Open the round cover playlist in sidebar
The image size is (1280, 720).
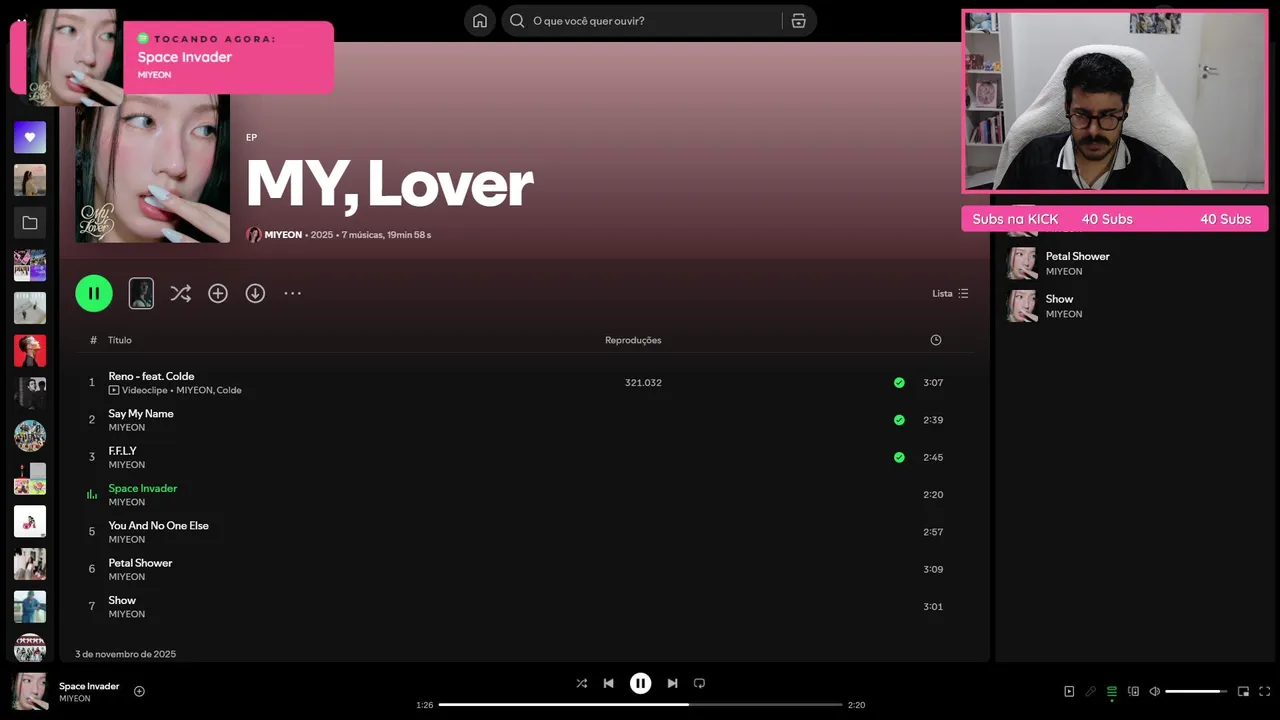pyautogui.click(x=30, y=436)
